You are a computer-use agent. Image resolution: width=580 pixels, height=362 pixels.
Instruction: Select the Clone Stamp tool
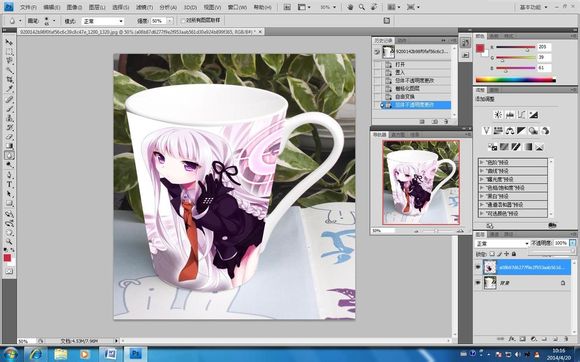9,118
